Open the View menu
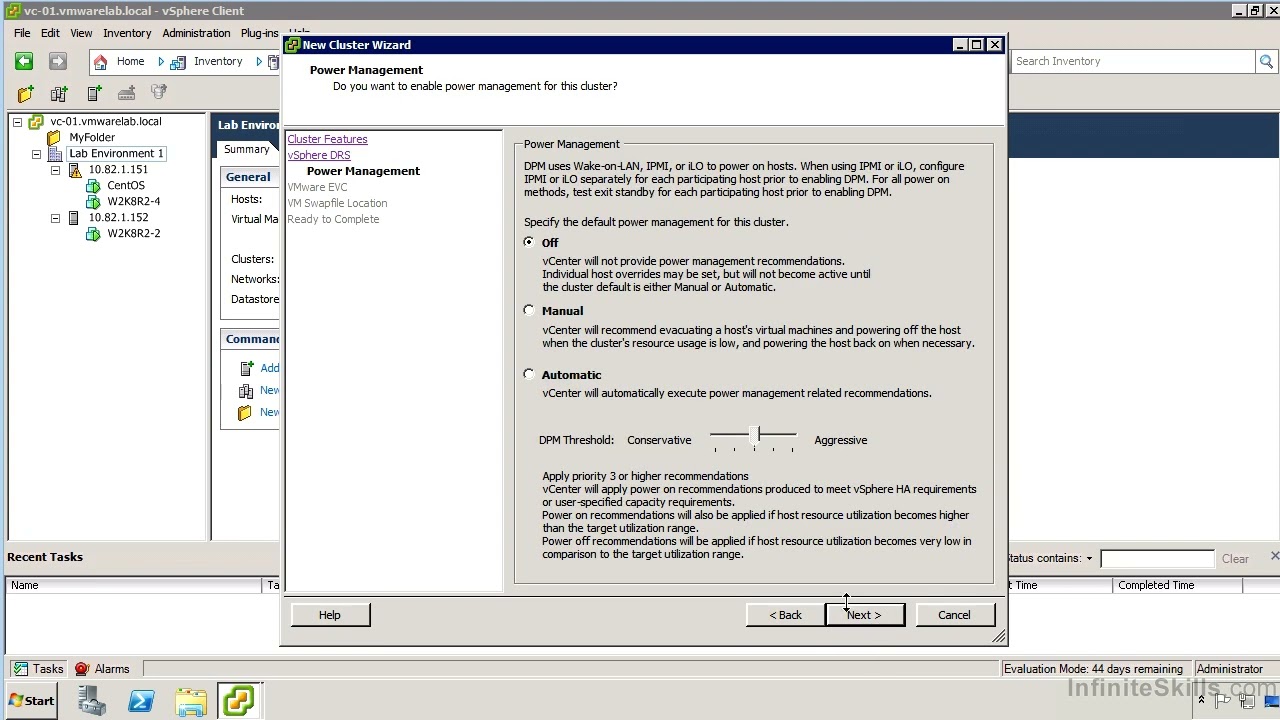1280x720 pixels. coord(81,33)
